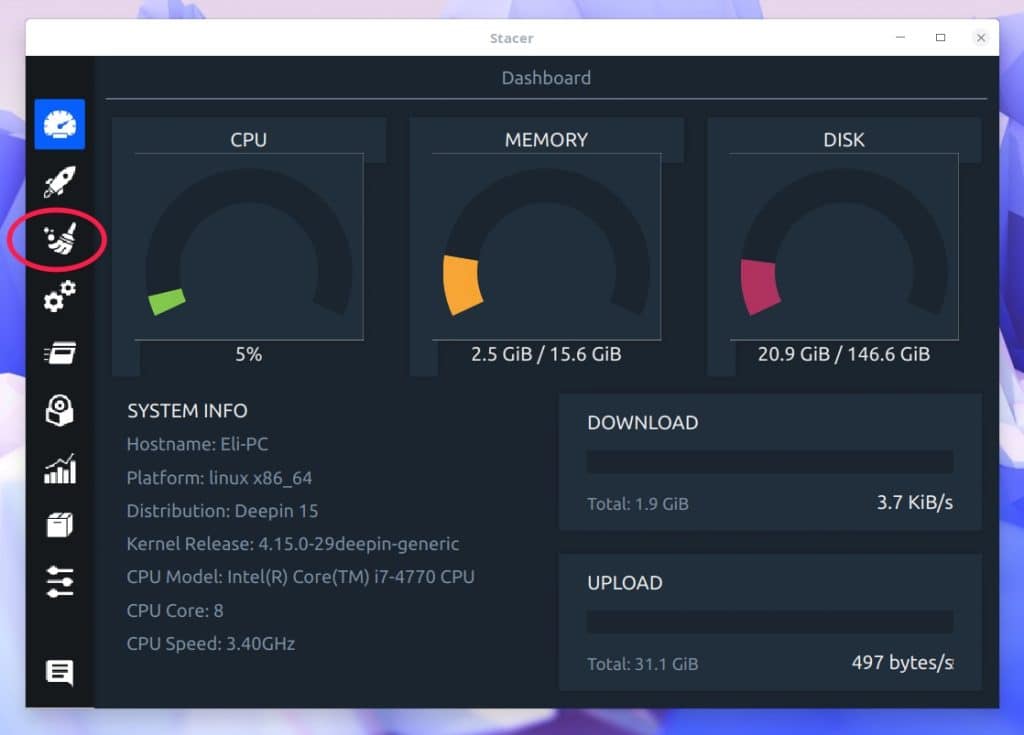This screenshot has height=735, width=1024.
Task: Click the download 'Total: 1.9 GiB' text
Action: click(x=638, y=504)
